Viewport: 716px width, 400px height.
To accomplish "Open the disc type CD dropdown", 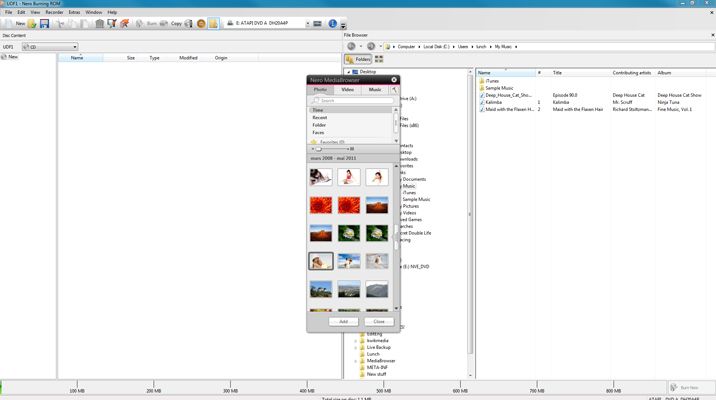I will point(50,47).
